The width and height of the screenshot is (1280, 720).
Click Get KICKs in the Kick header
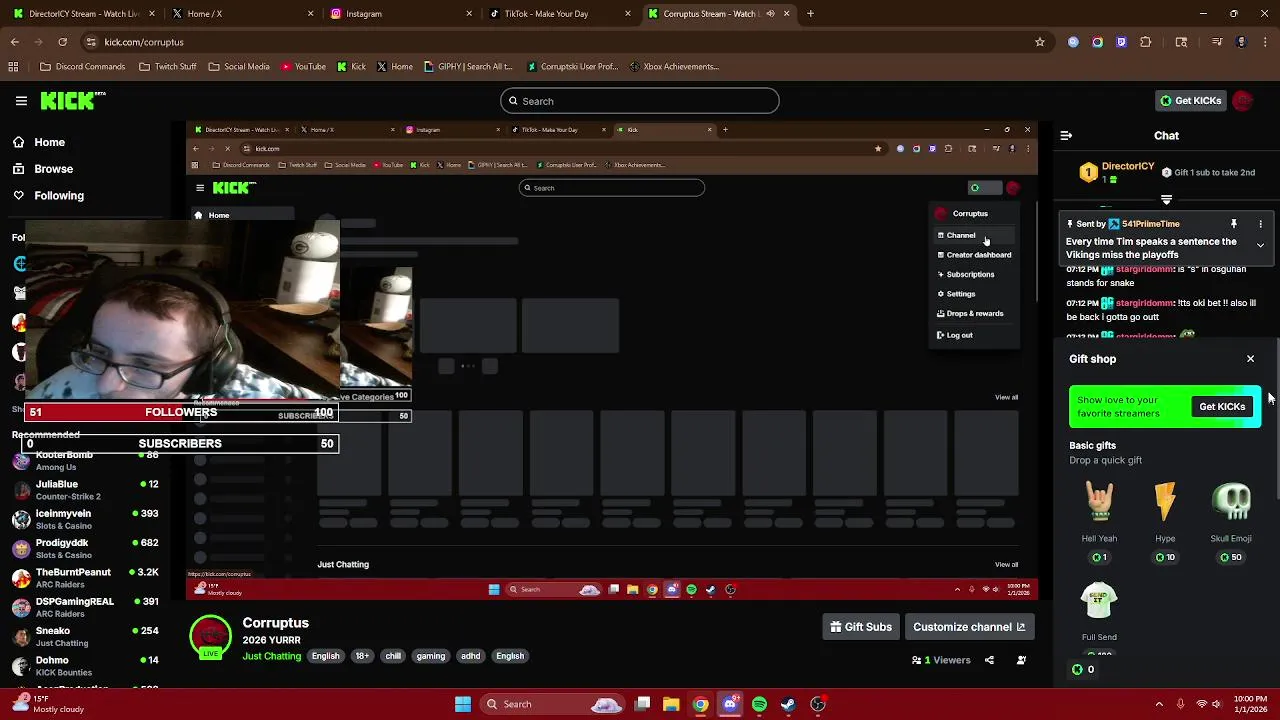tap(1190, 101)
